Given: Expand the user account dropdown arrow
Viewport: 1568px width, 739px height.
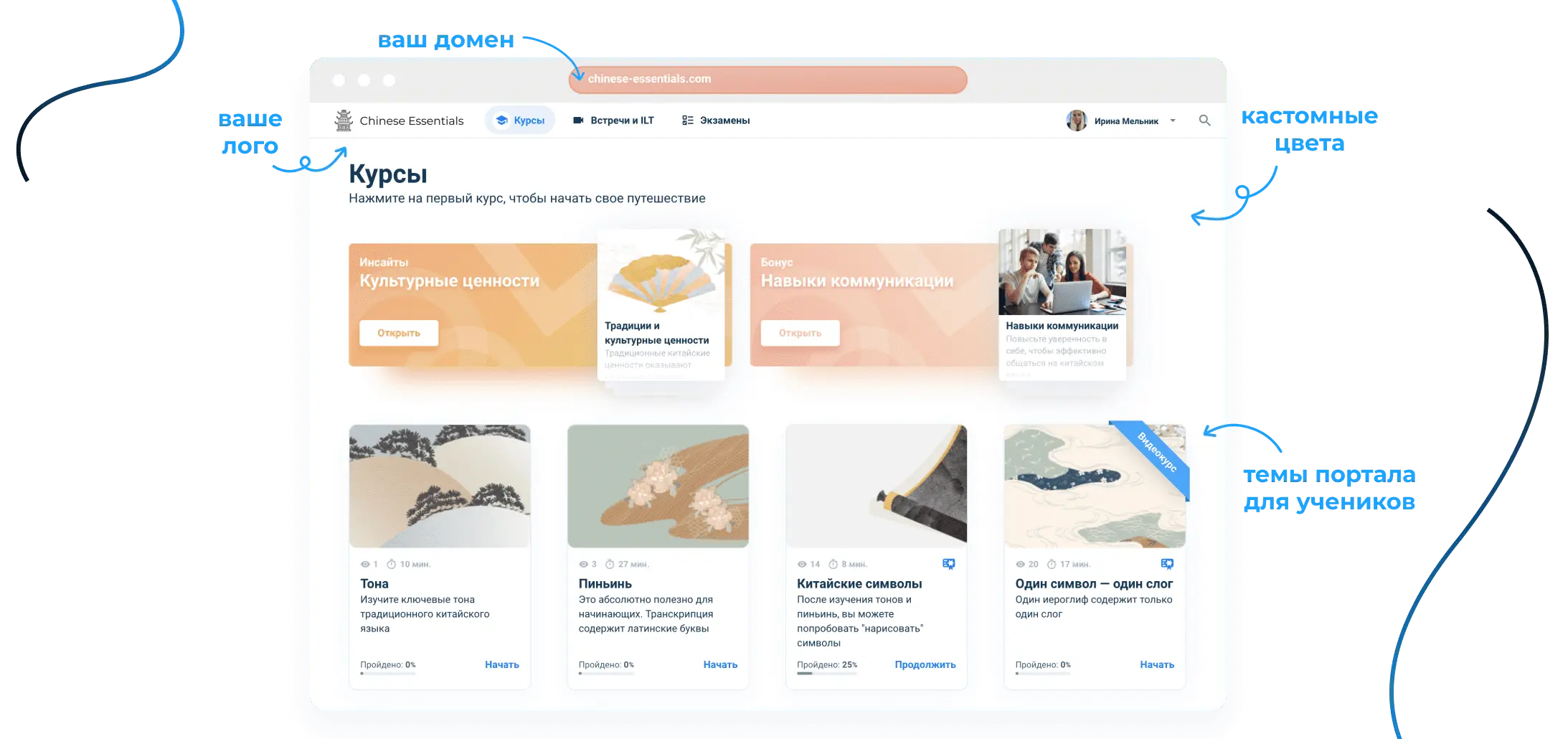Looking at the screenshot, I should coord(1173,121).
